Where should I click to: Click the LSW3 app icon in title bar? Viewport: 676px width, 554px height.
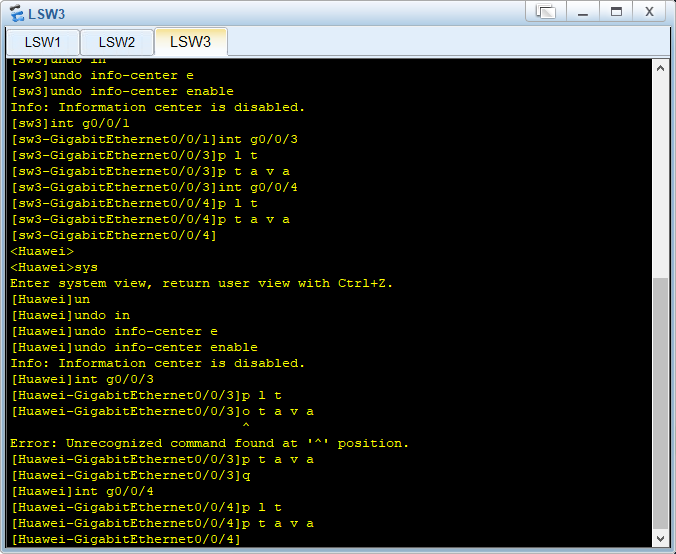click(x=17, y=13)
